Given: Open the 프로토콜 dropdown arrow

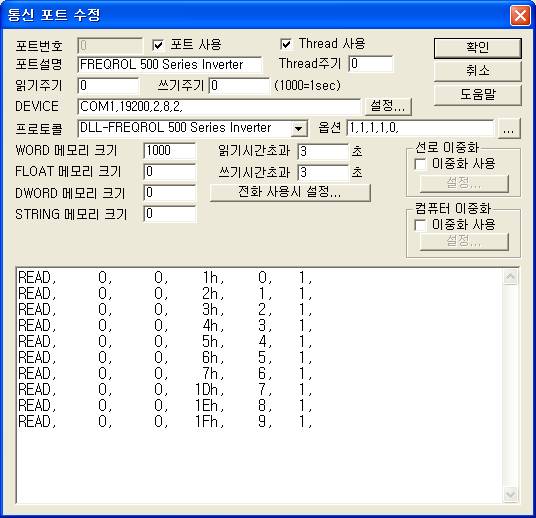Looking at the screenshot, I should click(298, 129).
